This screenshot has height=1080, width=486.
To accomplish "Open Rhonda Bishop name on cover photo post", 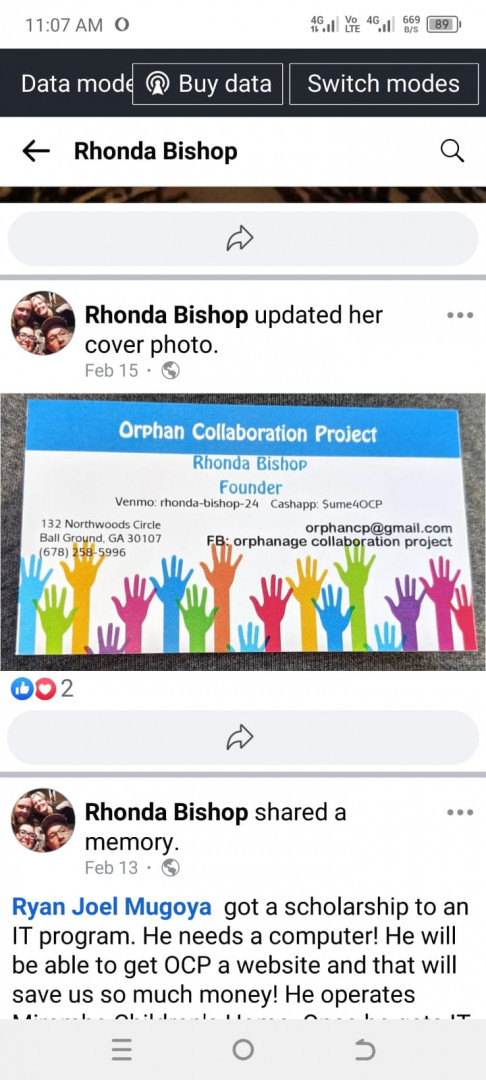I will tap(166, 315).
